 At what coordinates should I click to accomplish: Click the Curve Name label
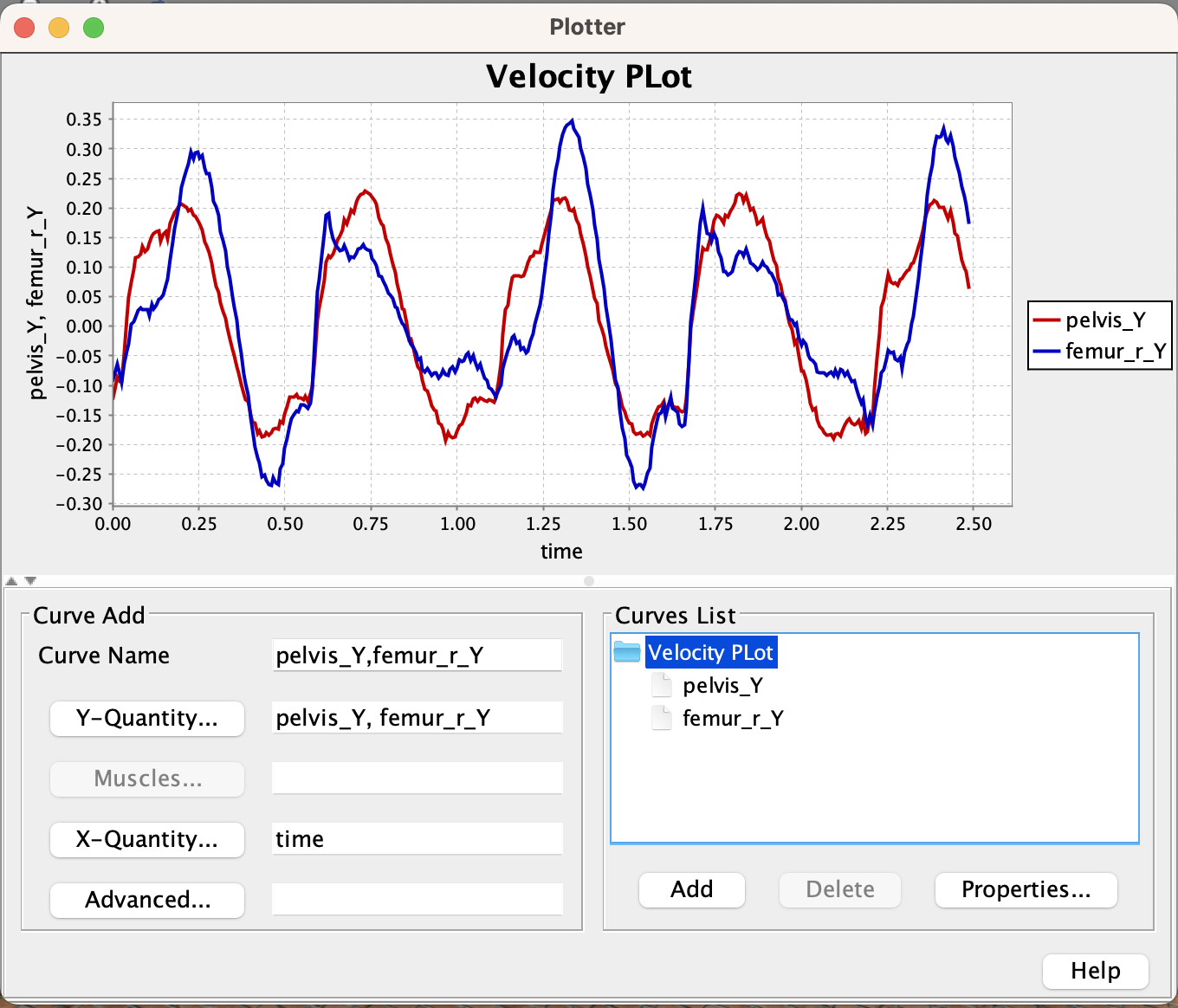pos(104,656)
